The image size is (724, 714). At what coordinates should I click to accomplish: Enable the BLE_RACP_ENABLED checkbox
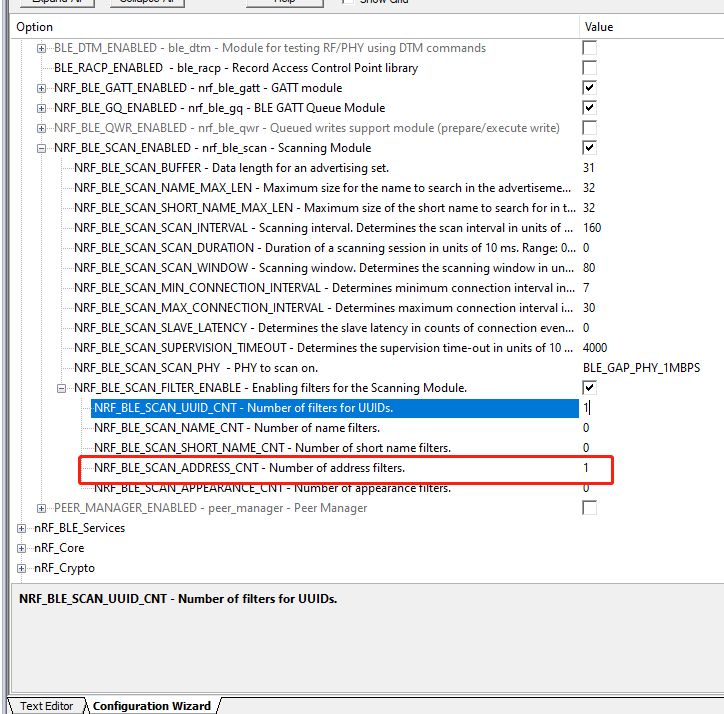tap(590, 68)
